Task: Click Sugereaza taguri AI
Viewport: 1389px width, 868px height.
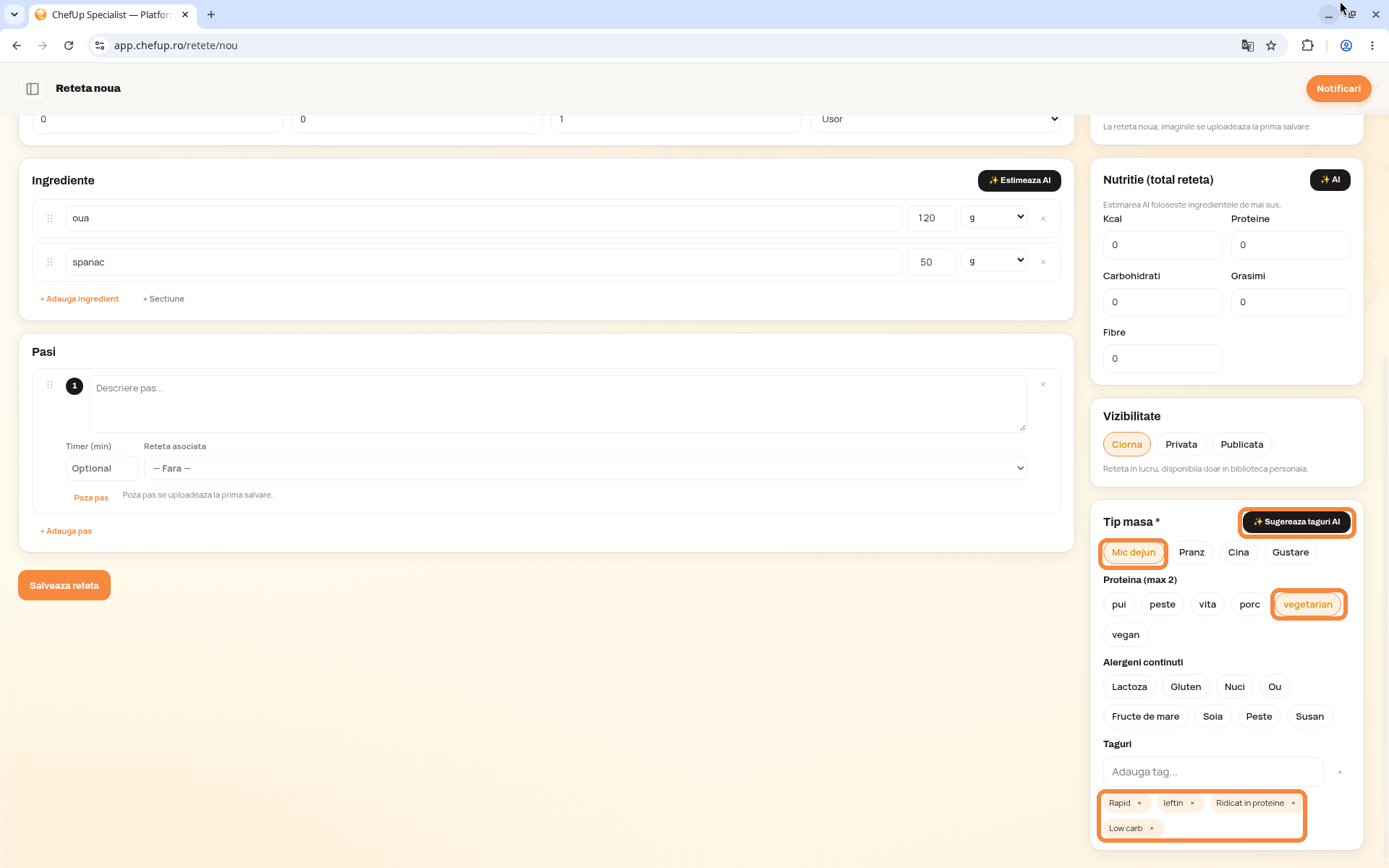Action: [1296, 522]
